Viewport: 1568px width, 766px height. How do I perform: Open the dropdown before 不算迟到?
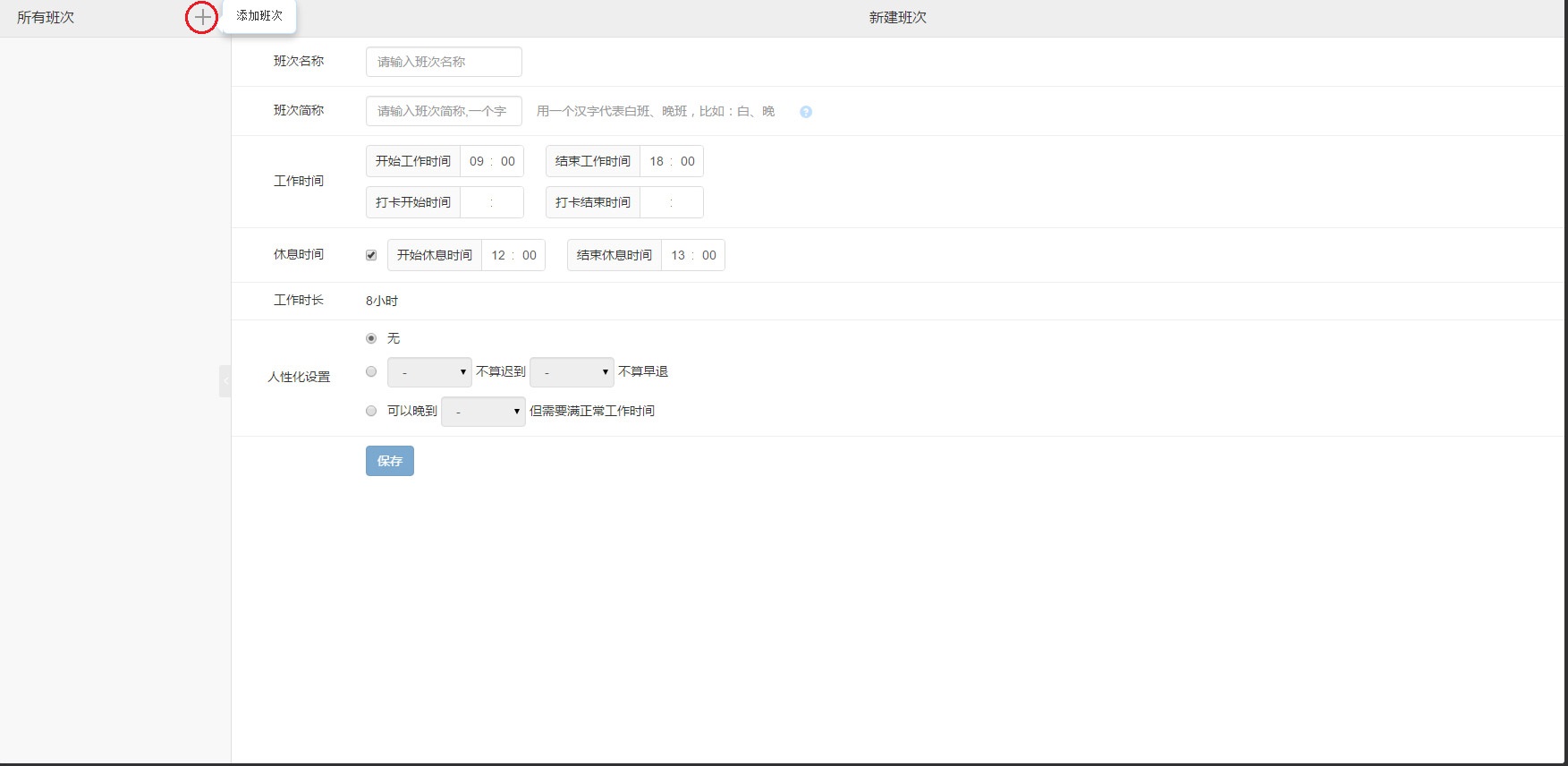point(429,372)
